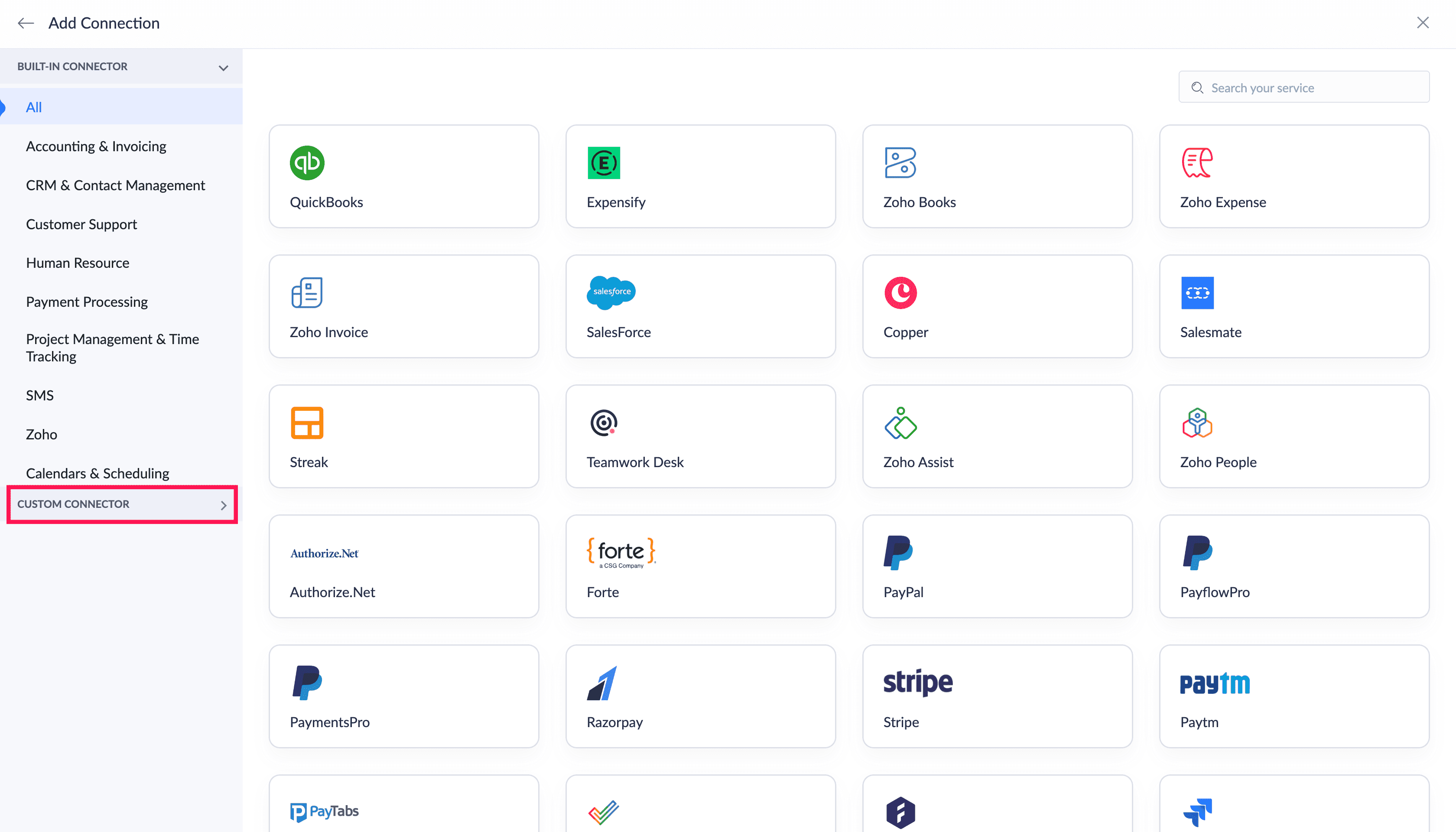Click the Zoho Books card
Screen dimensions: 1456x832
pyautogui.click(x=997, y=176)
